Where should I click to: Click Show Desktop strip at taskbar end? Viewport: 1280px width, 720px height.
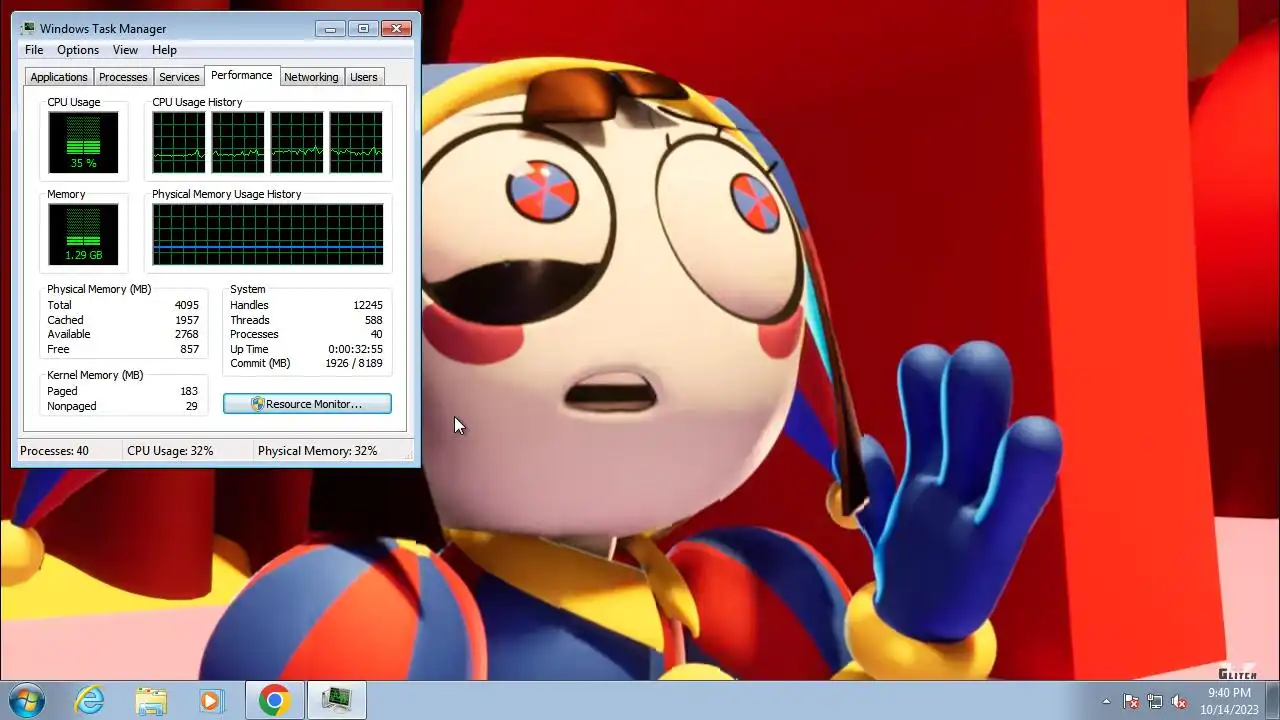1272,700
